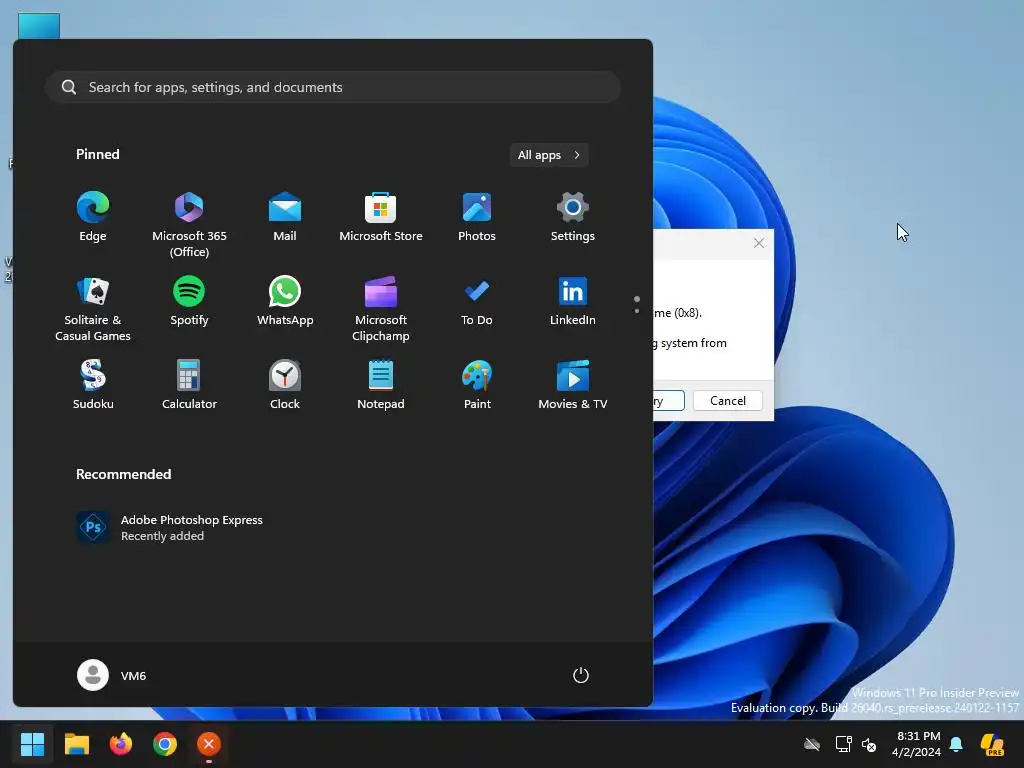The height and width of the screenshot is (768, 1024).
Task: Launch the Photos app
Action: [477, 217]
